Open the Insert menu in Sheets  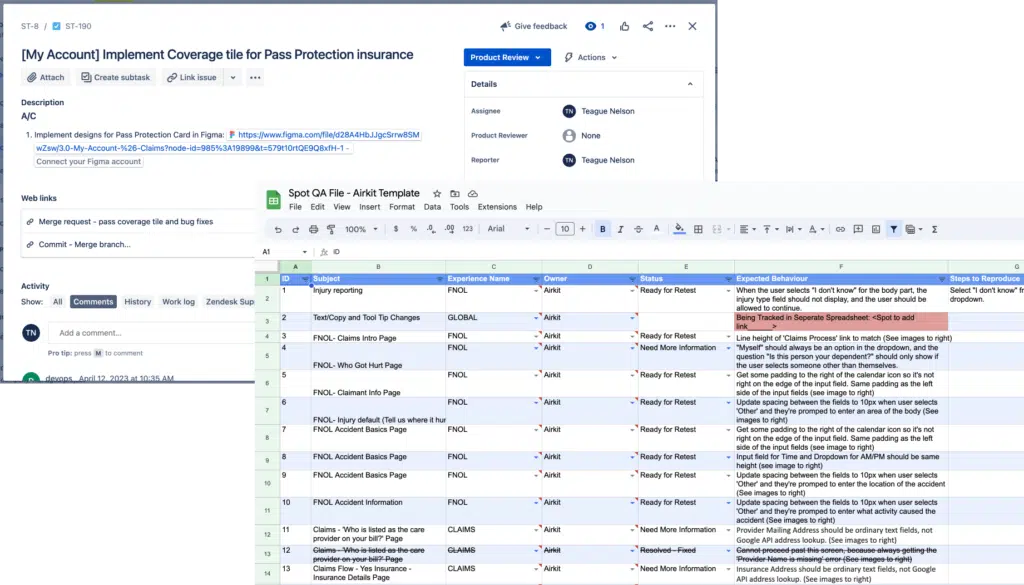click(369, 207)
